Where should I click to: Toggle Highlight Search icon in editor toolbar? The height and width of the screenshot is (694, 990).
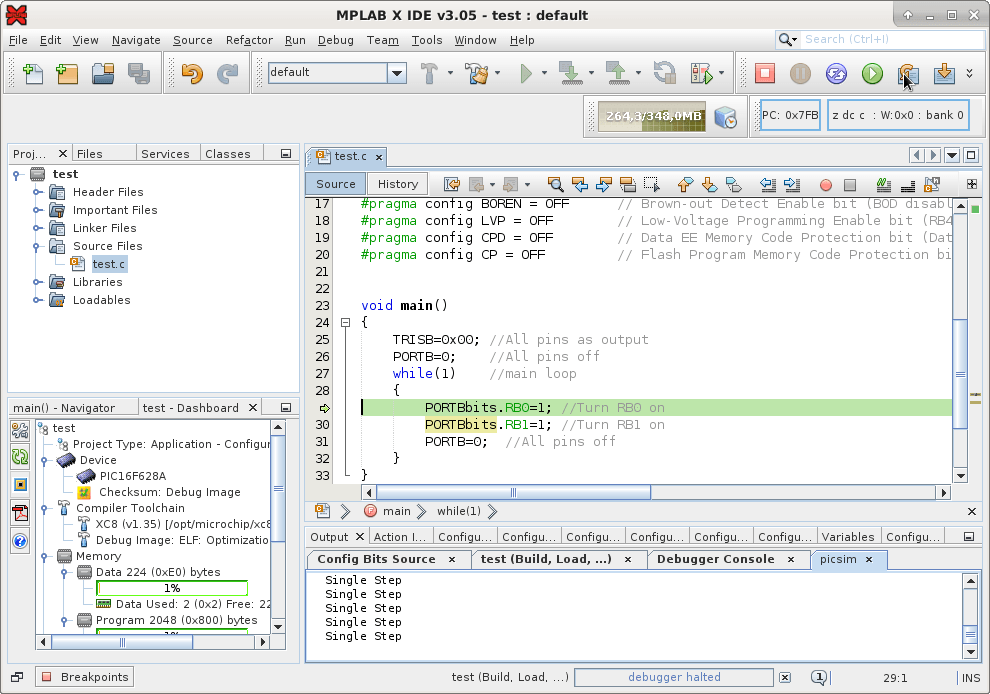[628, 184]
